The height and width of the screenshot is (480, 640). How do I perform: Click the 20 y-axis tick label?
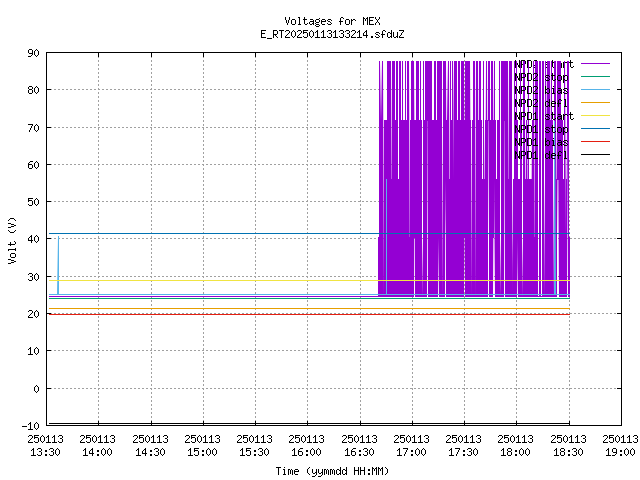(x=33, y=314)
